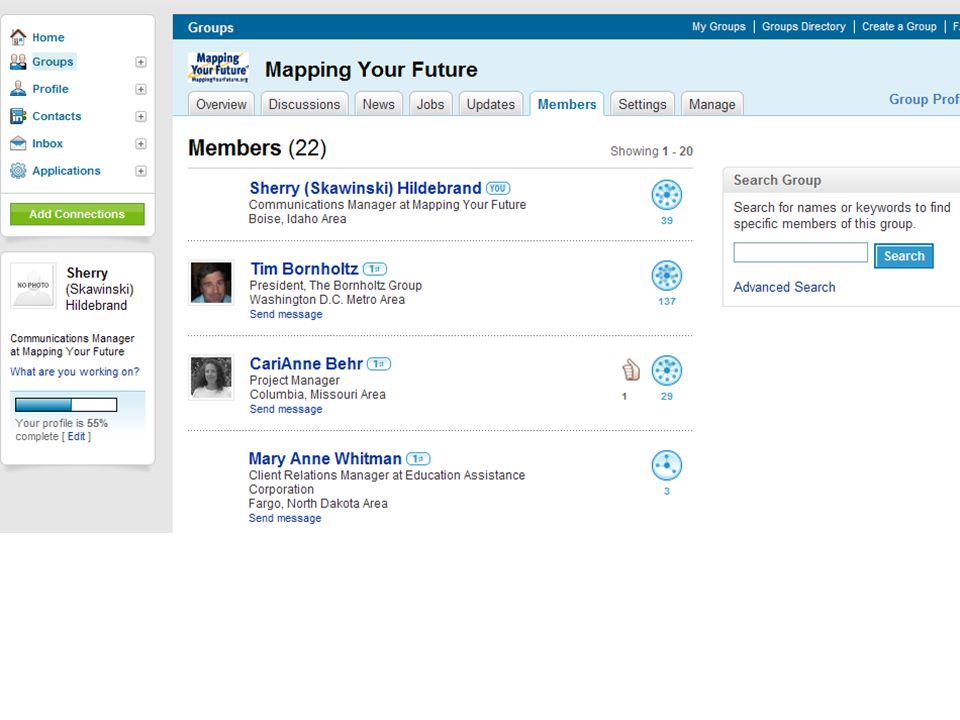
Task: Click the Home house icon
Action: coord(18,37)
